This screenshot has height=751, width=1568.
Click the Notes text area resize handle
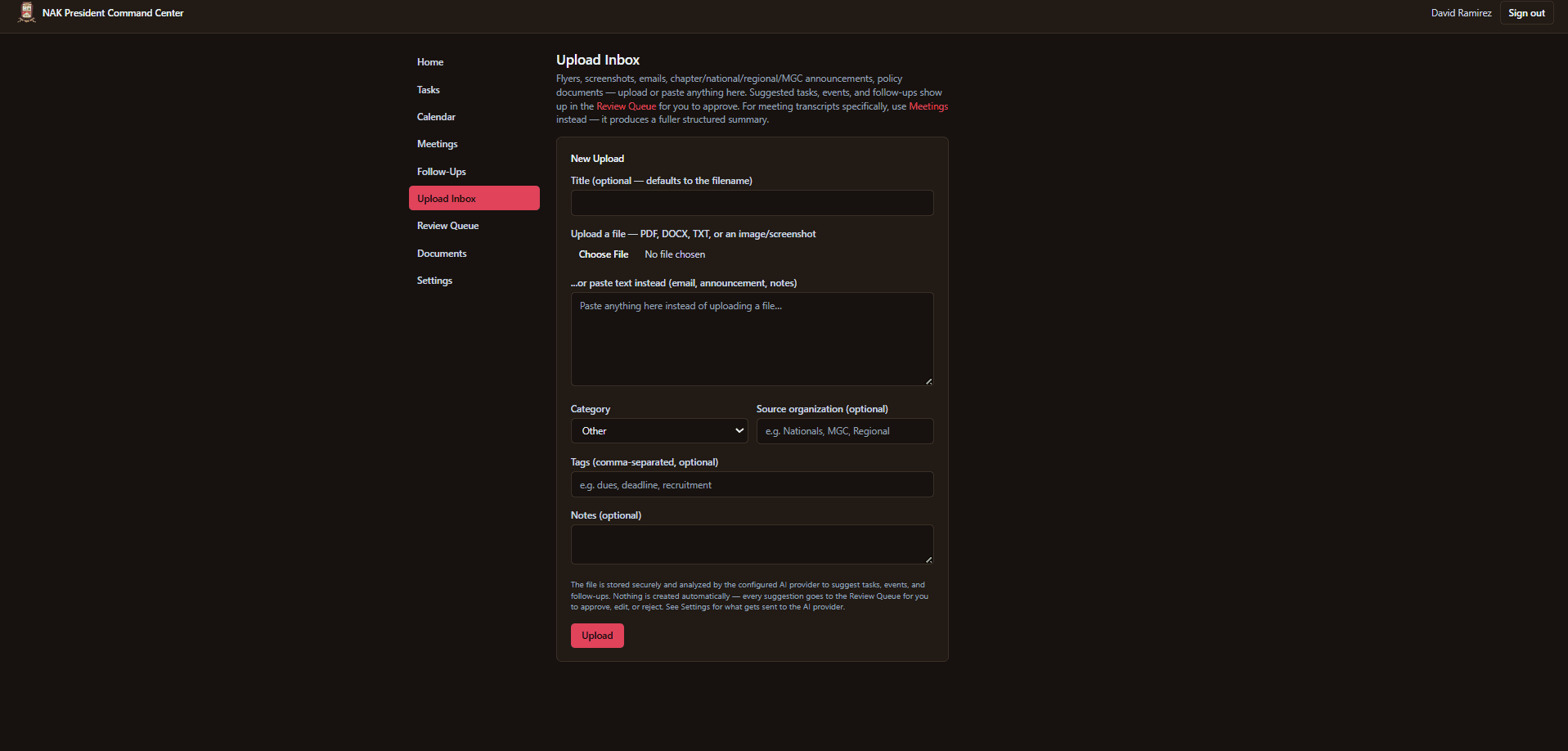point(928,560)
